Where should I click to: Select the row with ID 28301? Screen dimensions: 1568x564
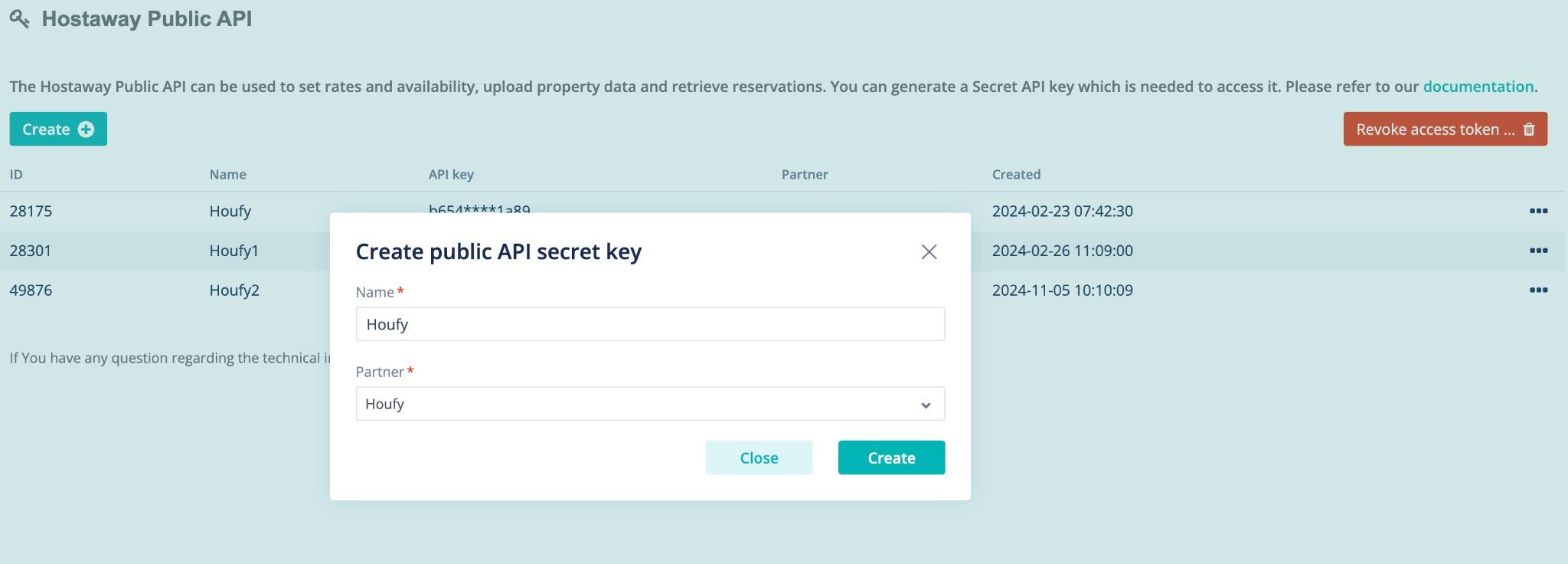pyautogui.click(x=31, y=251)
